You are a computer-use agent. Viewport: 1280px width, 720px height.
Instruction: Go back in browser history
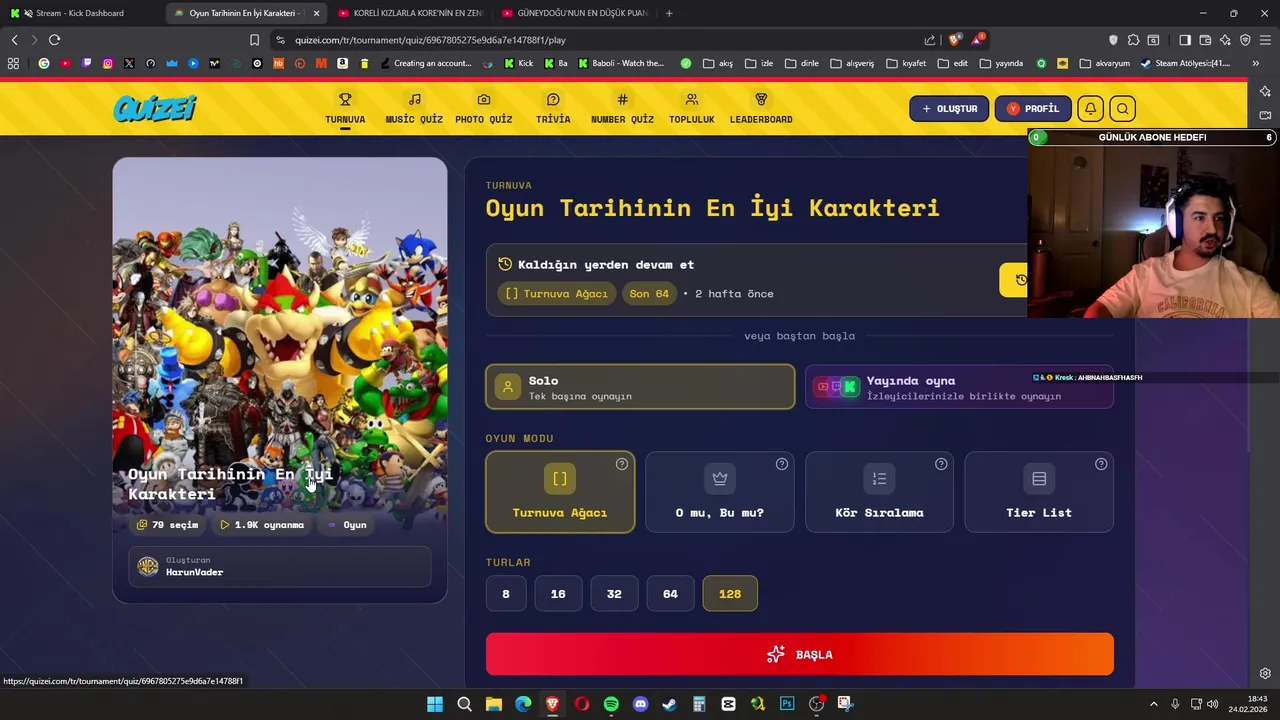pos(14,40)
